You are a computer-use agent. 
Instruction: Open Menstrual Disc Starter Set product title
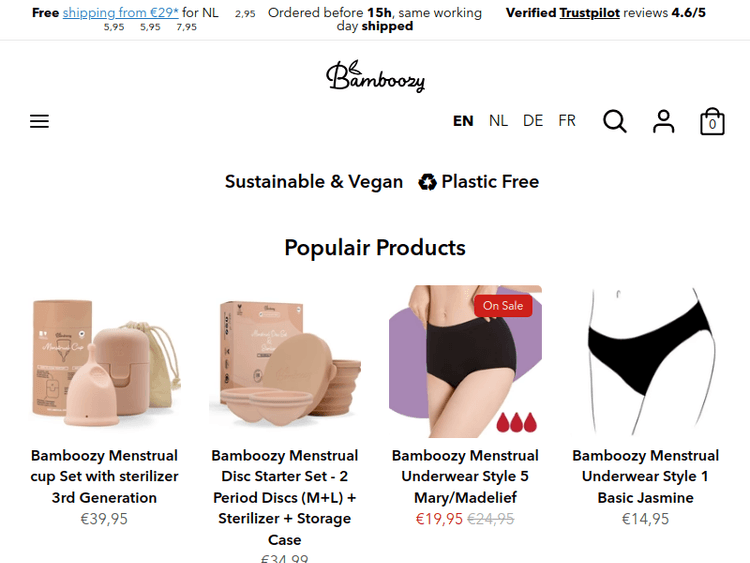click(285, 497)
